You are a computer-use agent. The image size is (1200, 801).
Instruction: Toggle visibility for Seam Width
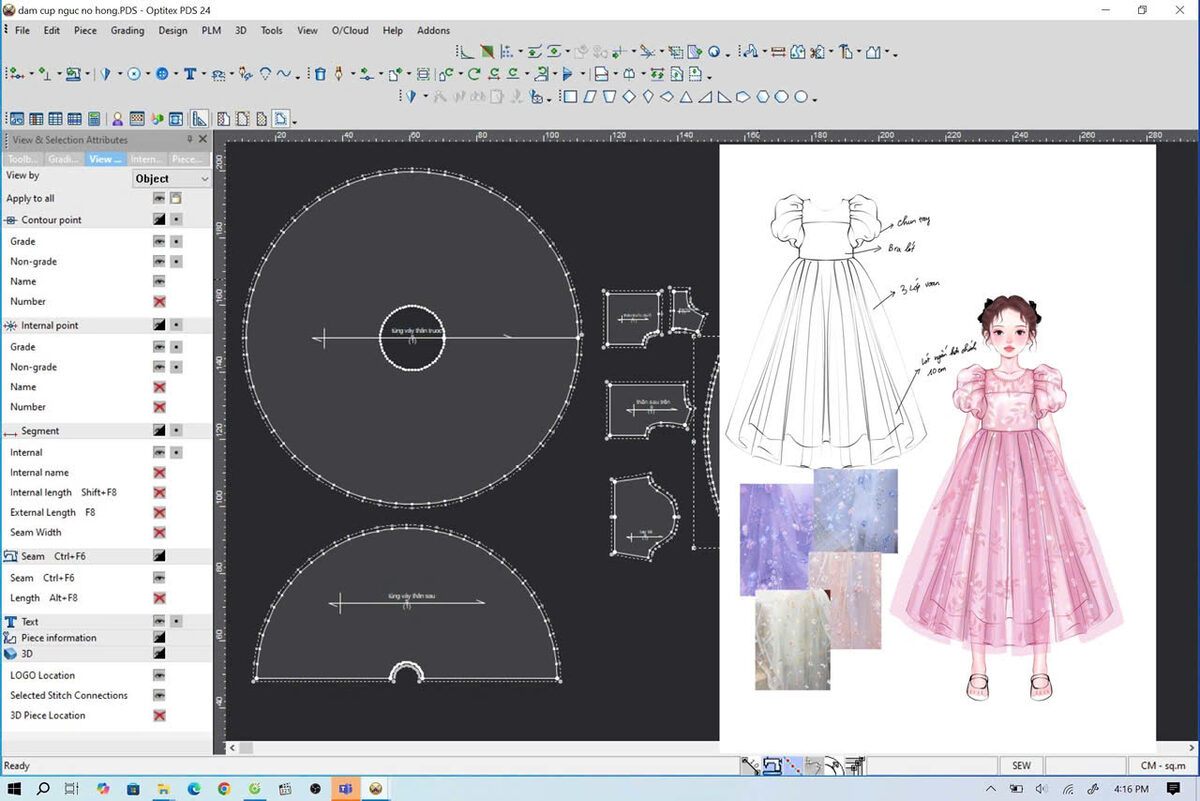[x=159, y=532]
